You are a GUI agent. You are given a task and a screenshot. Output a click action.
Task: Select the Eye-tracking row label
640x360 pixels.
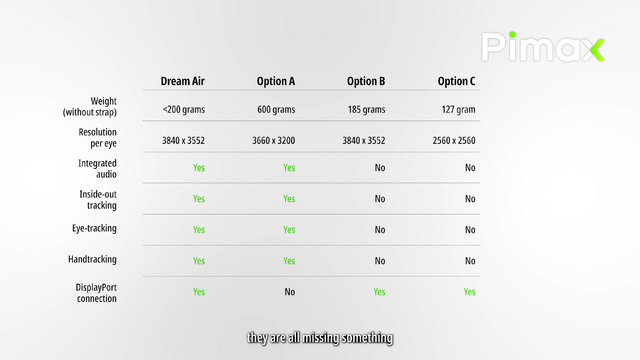coord(94,228)
